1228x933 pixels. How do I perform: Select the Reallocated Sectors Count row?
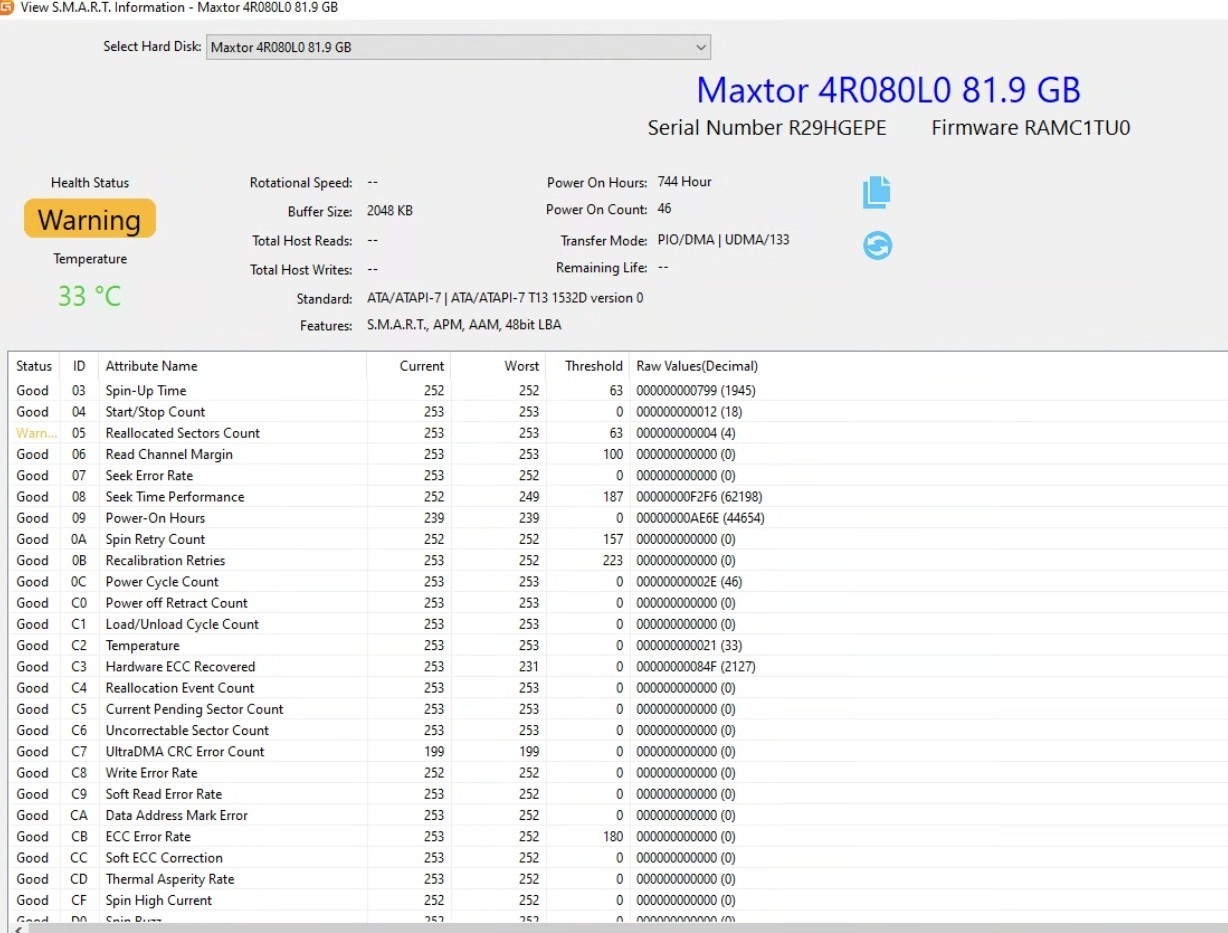[618, 433]
